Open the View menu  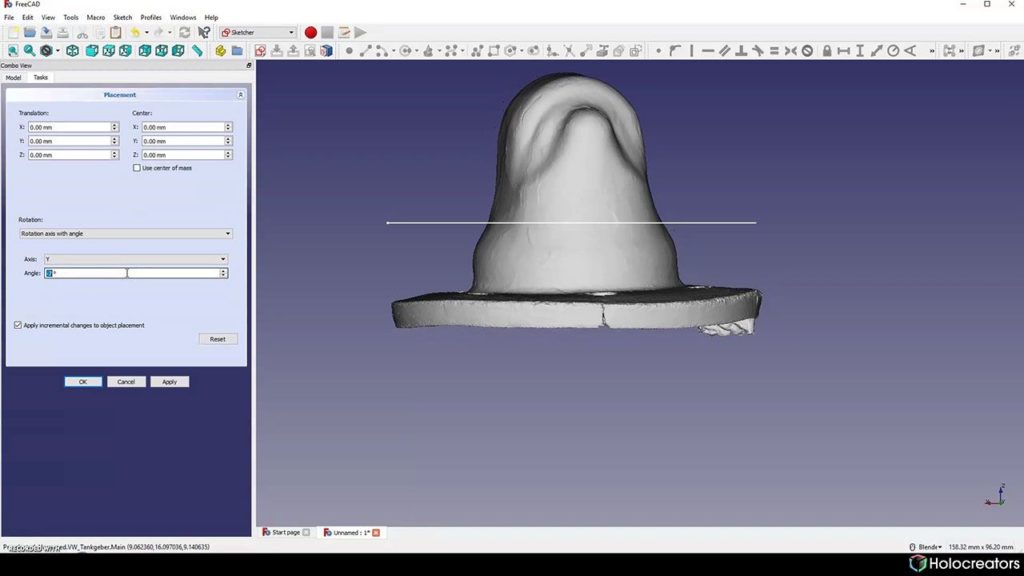(x=48, y=18)
